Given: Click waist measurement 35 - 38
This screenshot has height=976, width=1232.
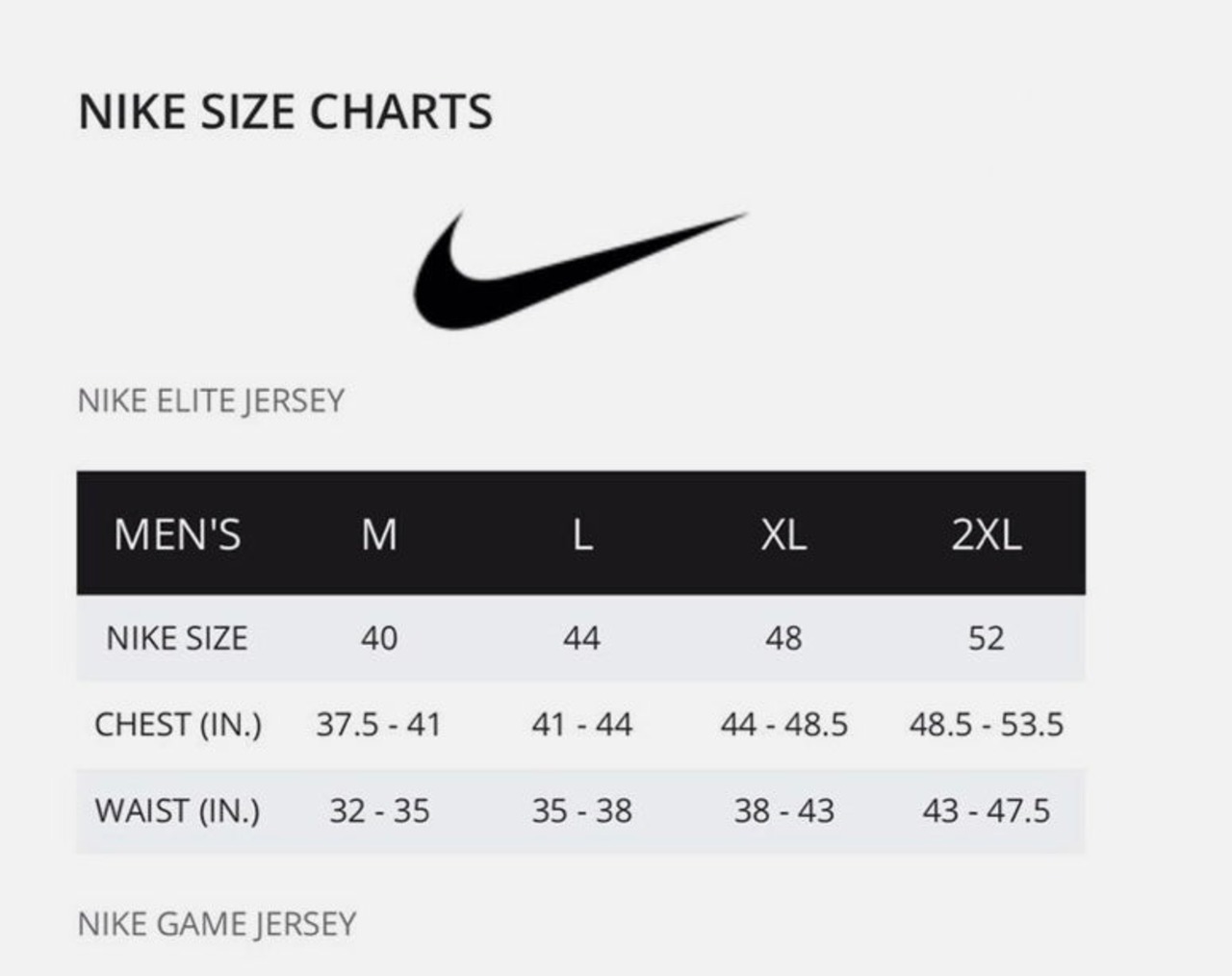Looking at the screenshot, I should click(581, 810).
